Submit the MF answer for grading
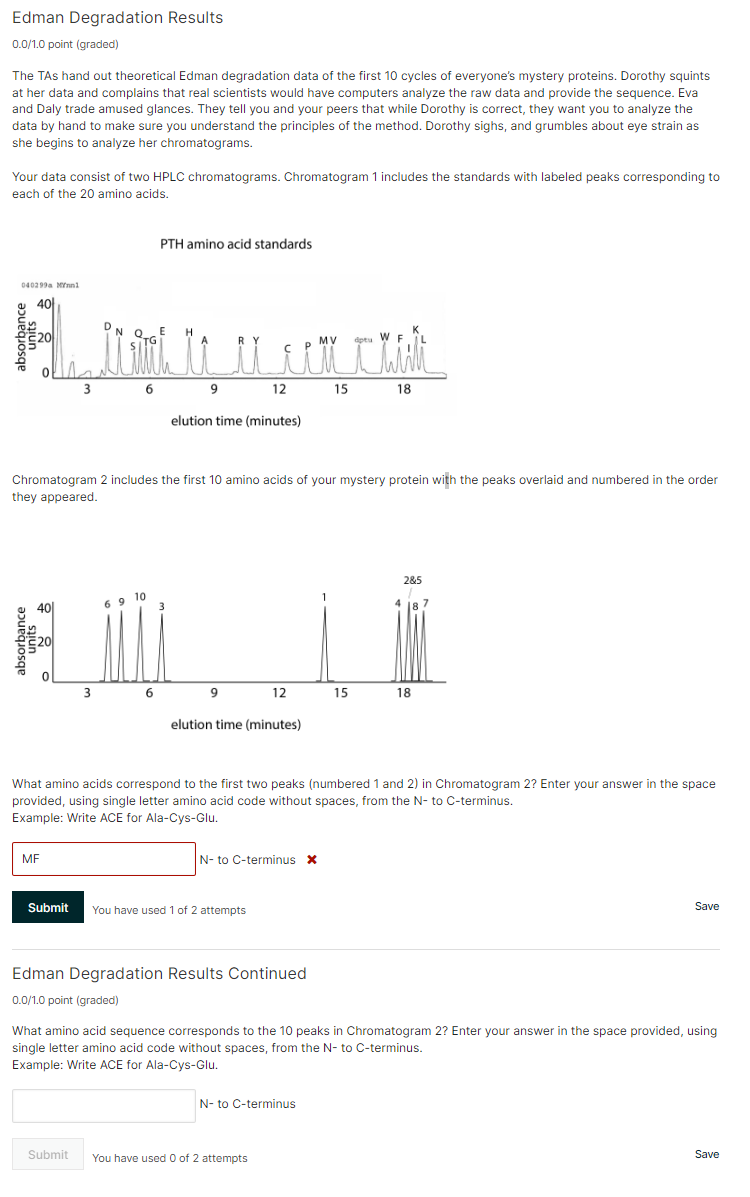Image resolution: width=750 pixels, height=1197 pixels. [47, 907]
